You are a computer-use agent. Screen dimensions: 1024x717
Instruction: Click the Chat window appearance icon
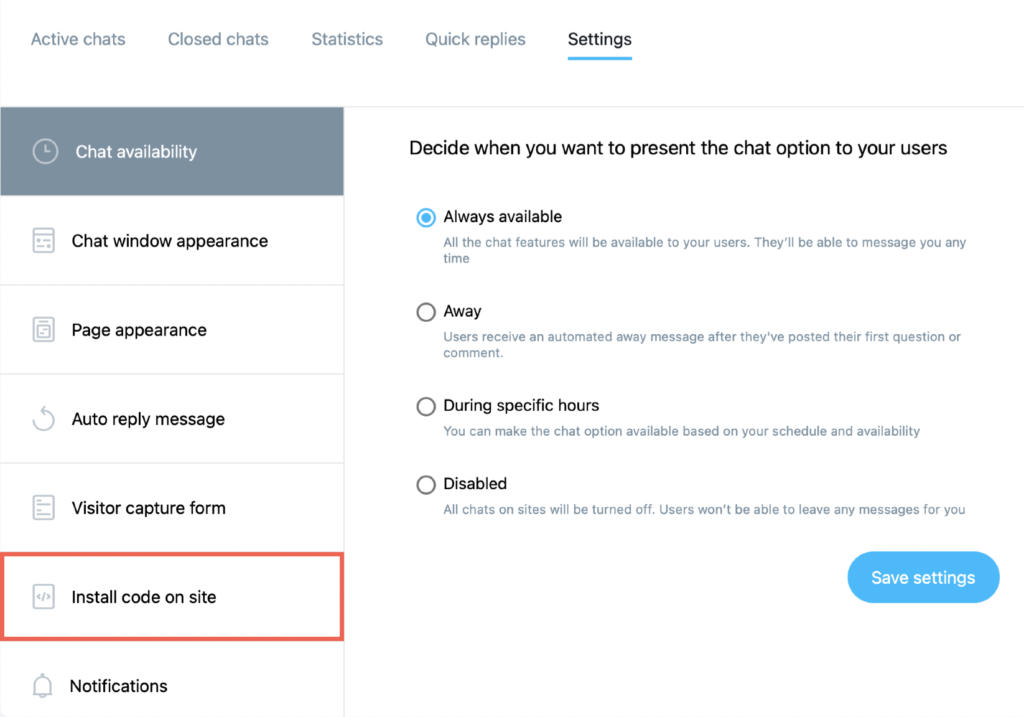point(44,240)
